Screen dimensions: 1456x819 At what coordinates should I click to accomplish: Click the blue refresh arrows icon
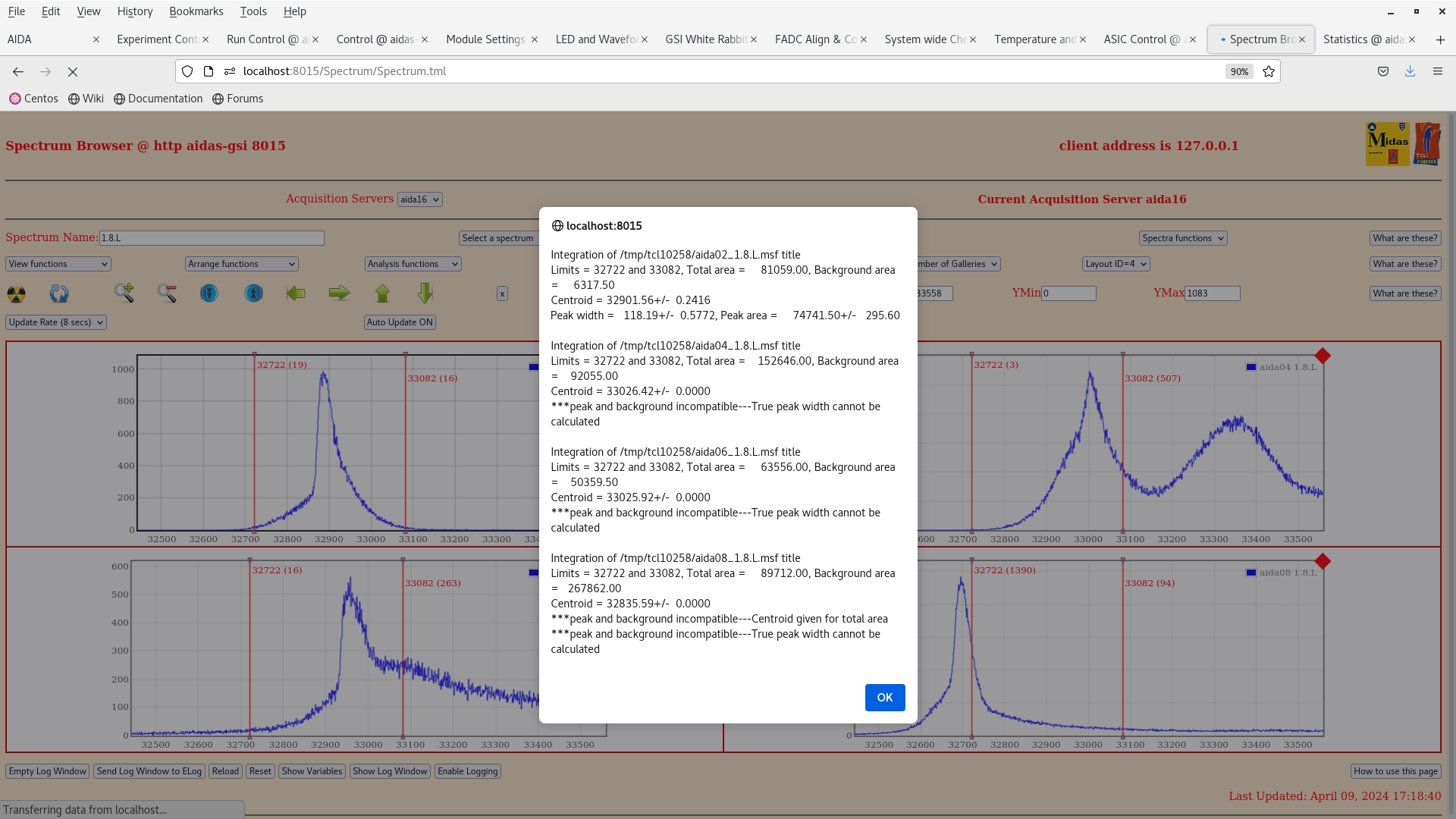coord(58,293)
